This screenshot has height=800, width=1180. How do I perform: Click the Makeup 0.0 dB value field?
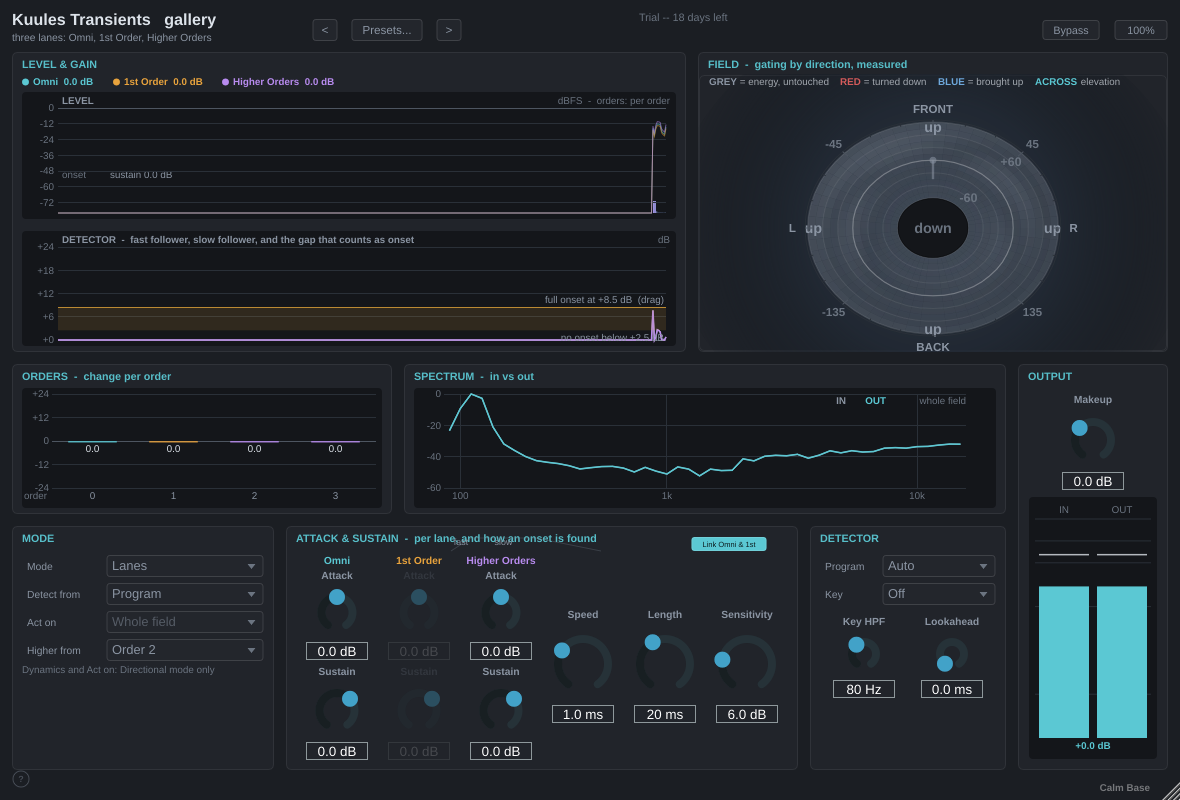tap(1093, 481)
